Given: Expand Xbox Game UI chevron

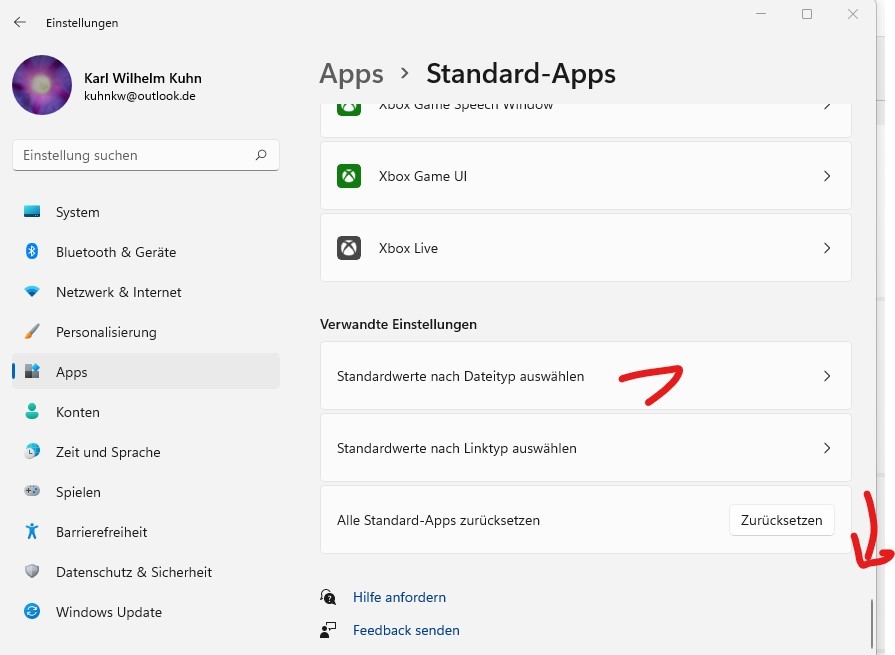Looking at the screenshot, I should point(826,176).
